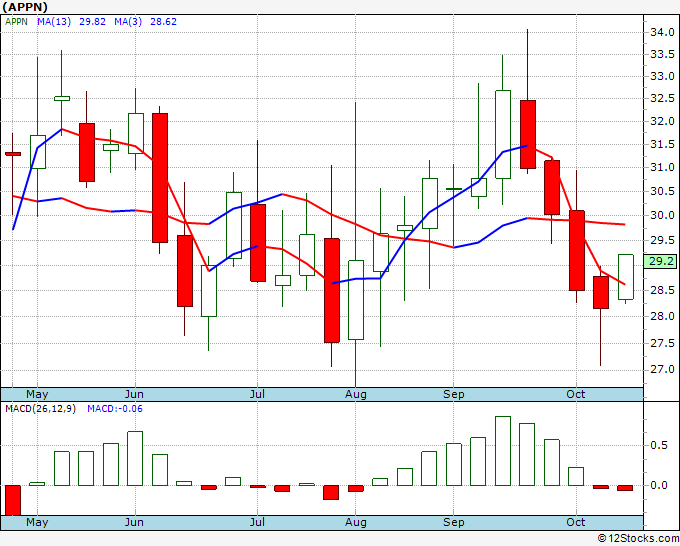Click the Sep marker on MACD timeline
This screenshot has height=546, width=680.
click(x=454, y=522)
